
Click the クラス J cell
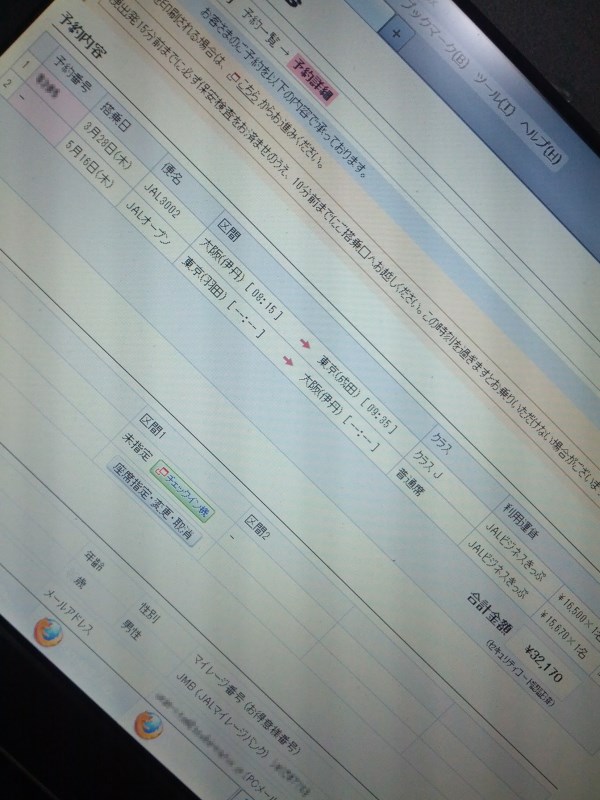click(428, 466)
